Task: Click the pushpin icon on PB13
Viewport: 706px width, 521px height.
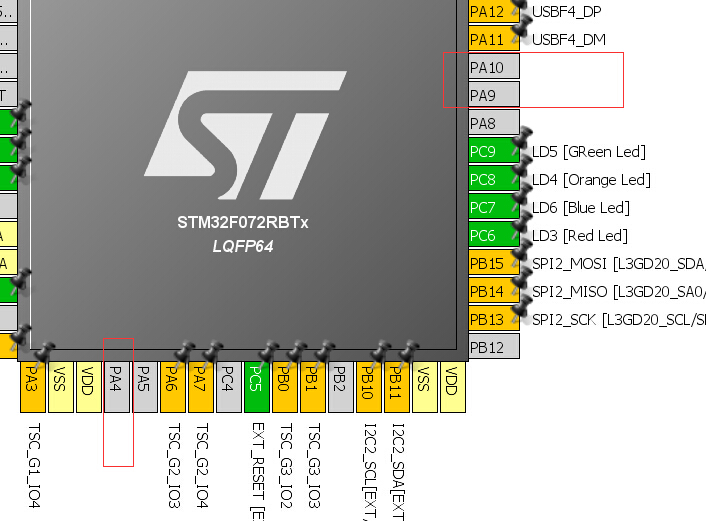Action: click(x=521, y=308)
